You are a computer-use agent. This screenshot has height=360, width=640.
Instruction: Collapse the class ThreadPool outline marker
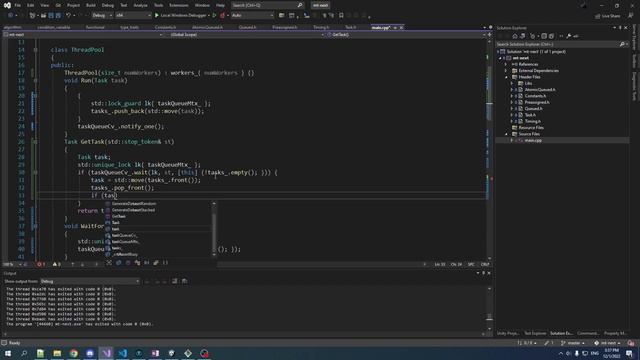(x=36, y=50)
